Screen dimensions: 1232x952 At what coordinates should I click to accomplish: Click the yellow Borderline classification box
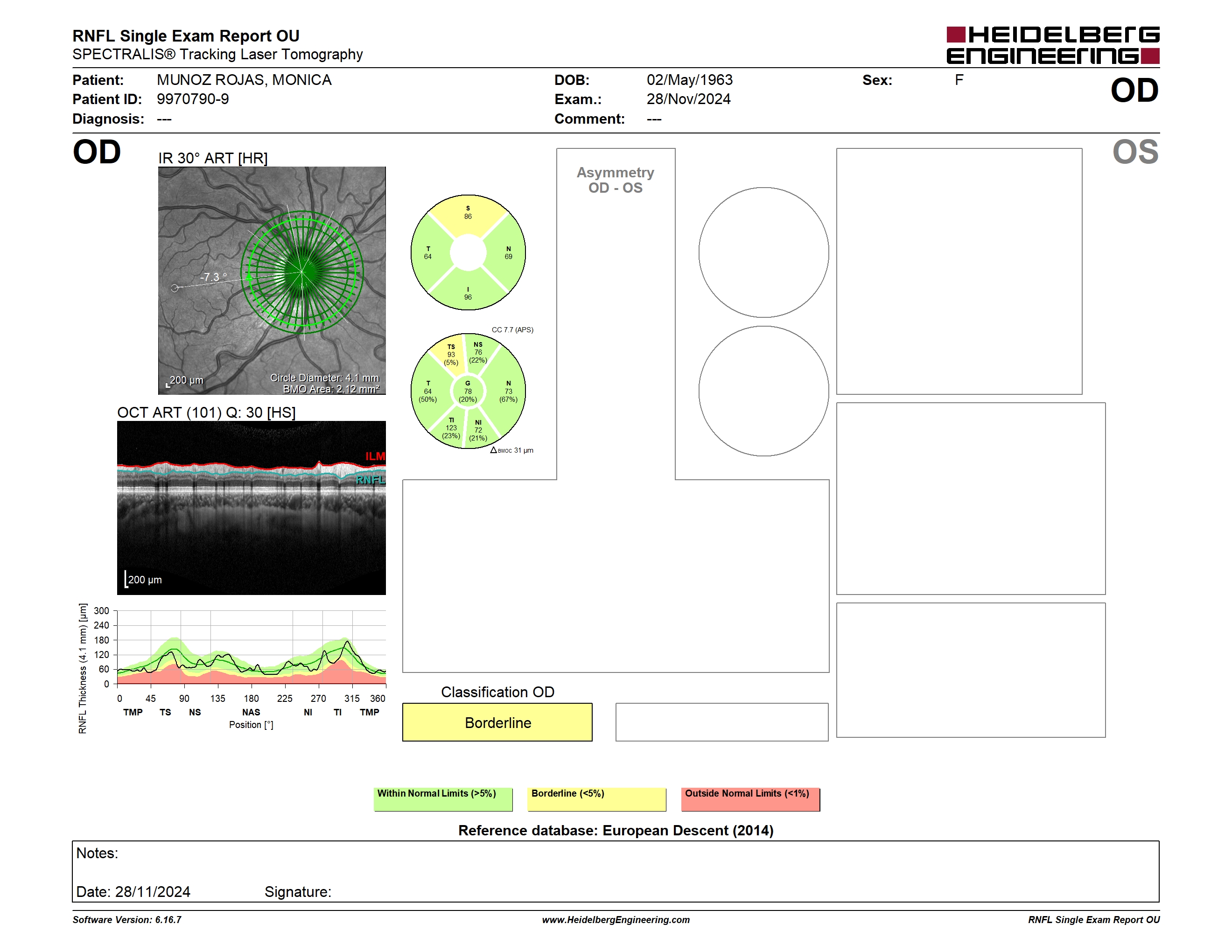[497, 722]
